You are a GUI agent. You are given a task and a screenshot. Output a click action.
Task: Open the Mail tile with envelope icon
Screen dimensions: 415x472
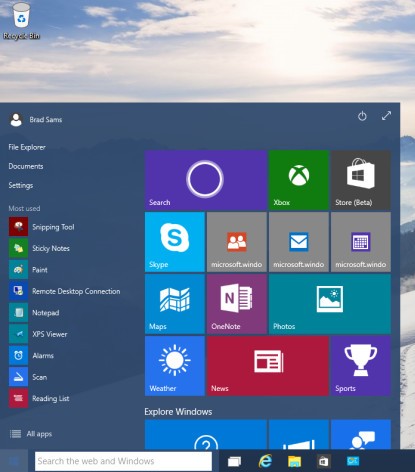click(299, 242)
